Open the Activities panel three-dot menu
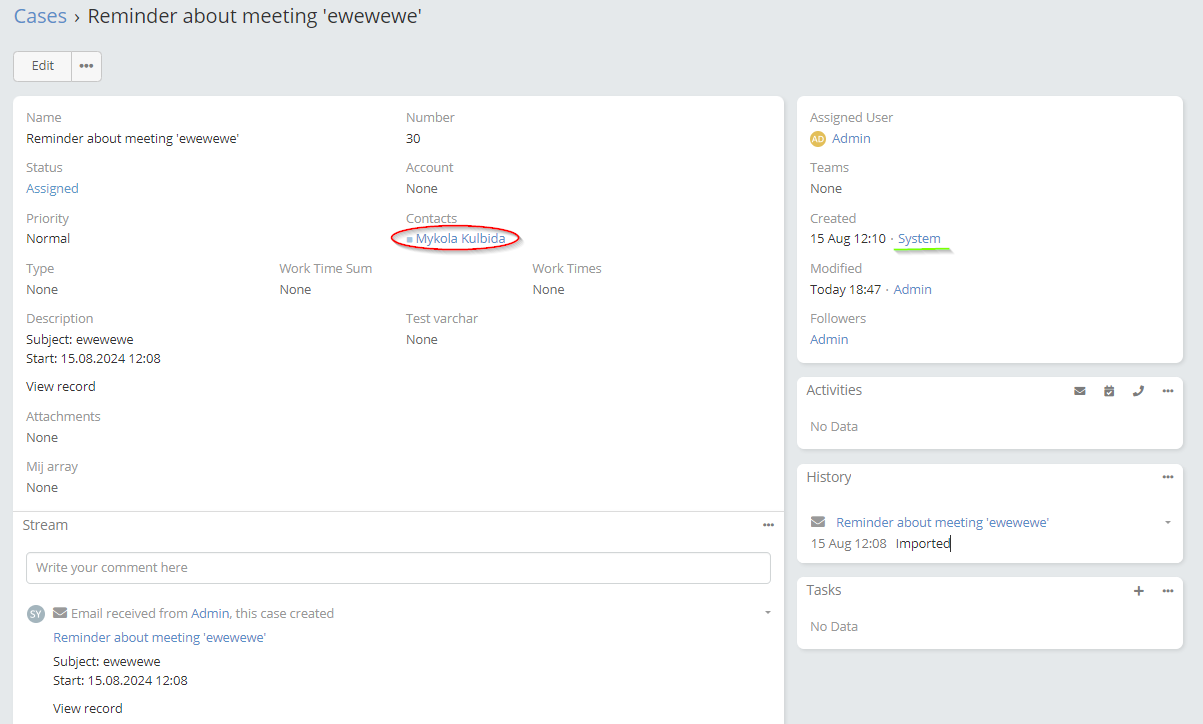 coord(1167,391)
